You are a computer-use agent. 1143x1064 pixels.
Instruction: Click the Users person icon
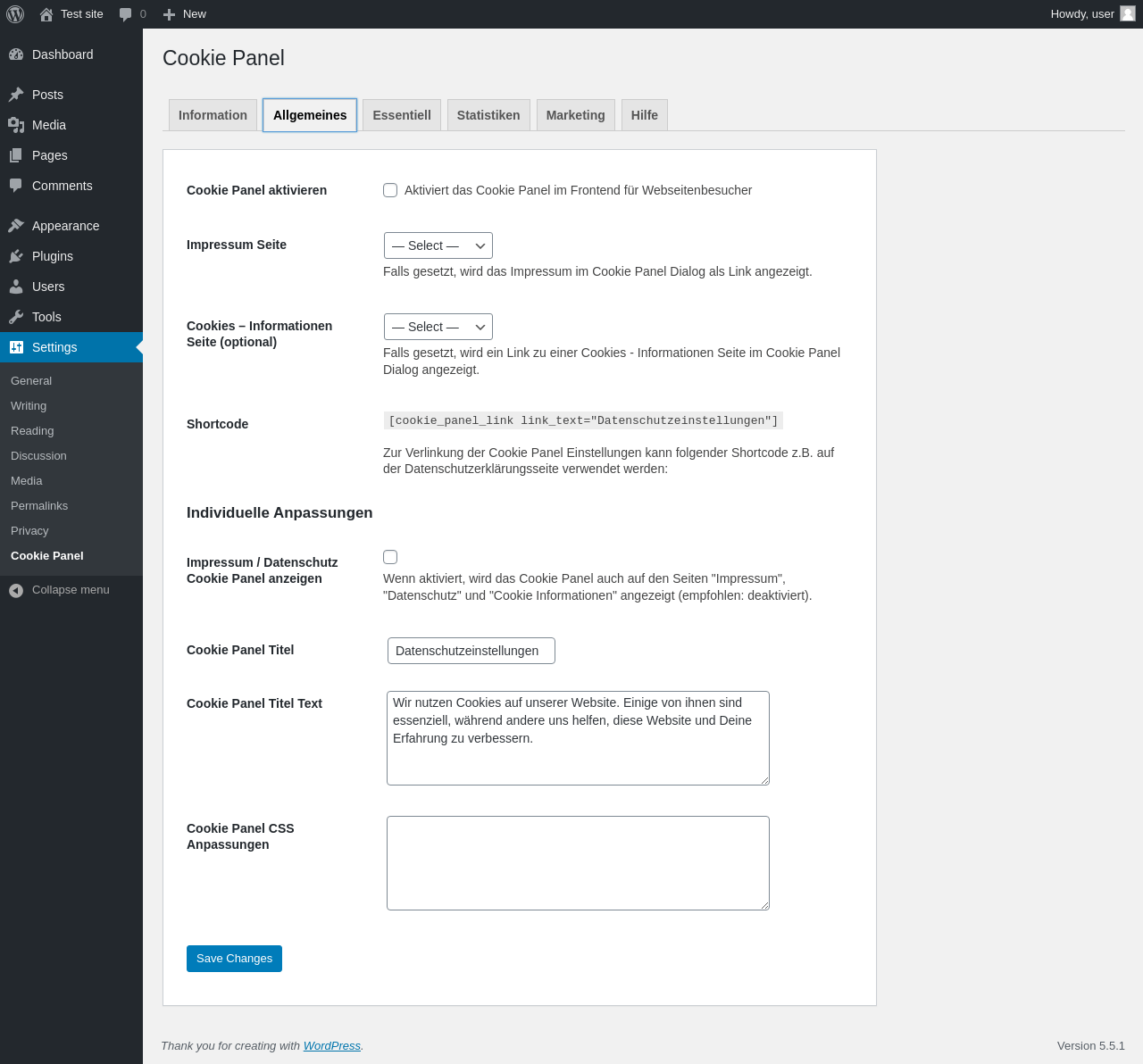coord(16,287)
